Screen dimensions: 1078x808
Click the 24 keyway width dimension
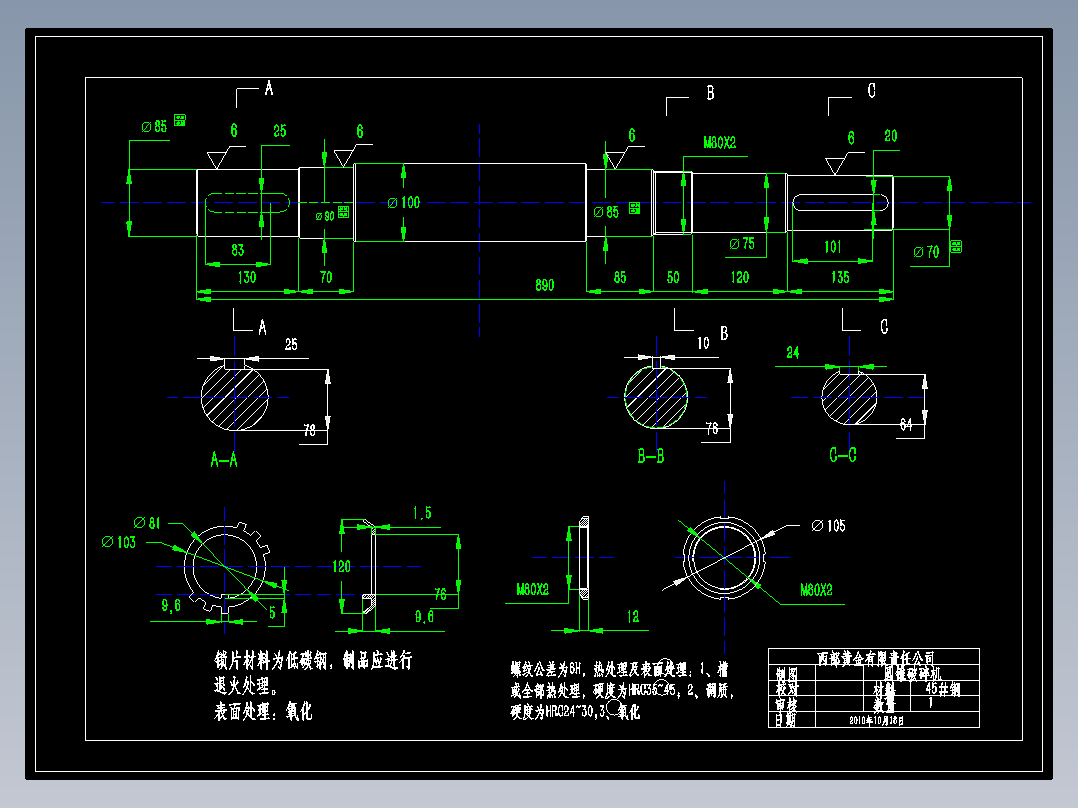point(793,353)
